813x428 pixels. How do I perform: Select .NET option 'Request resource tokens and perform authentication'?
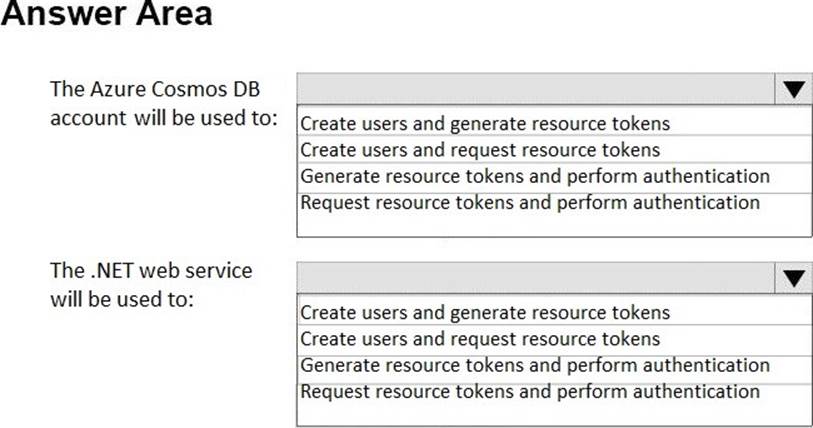(x=530, y=390)
